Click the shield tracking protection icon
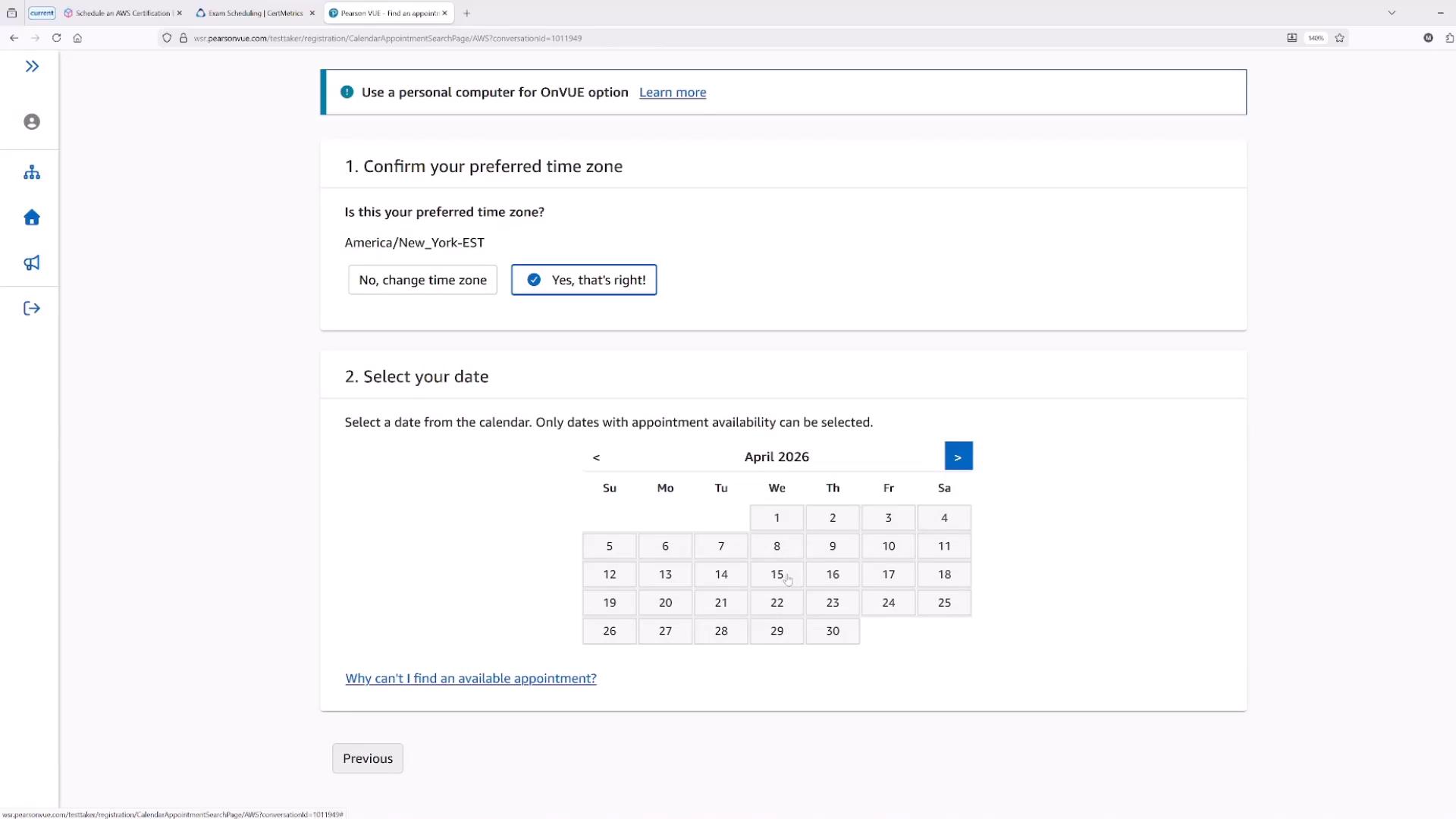This screenshot has height=819, width=1456. pos(167,38)
